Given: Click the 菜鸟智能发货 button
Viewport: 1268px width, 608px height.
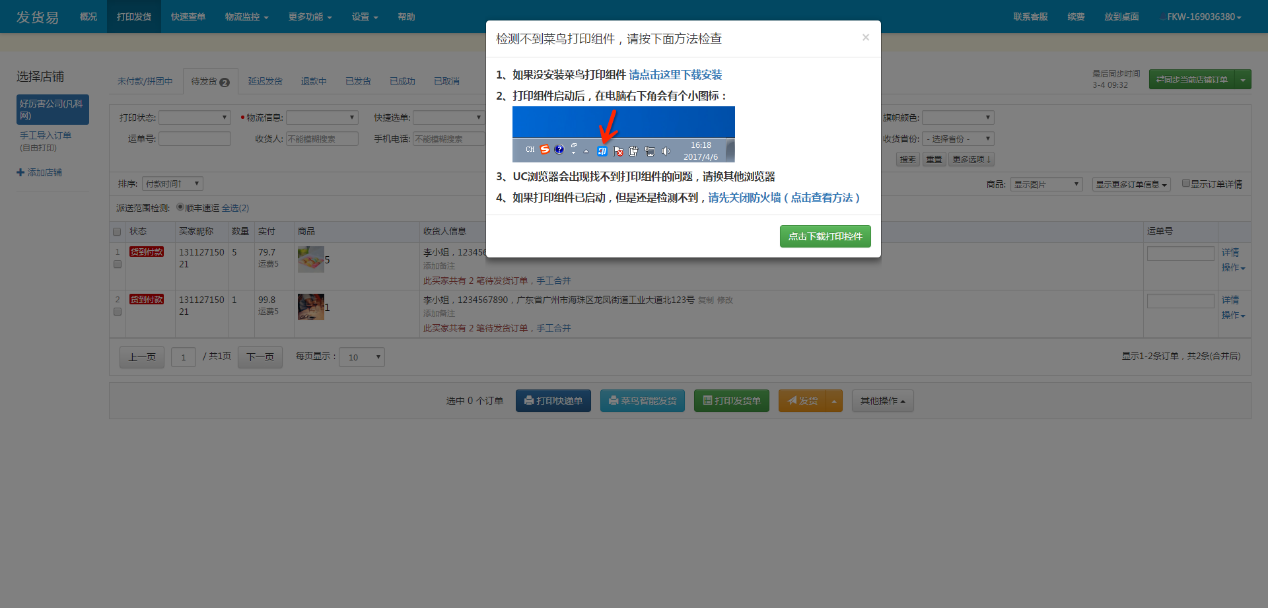Looking at the screenshot, I should [x=642, y=401].
